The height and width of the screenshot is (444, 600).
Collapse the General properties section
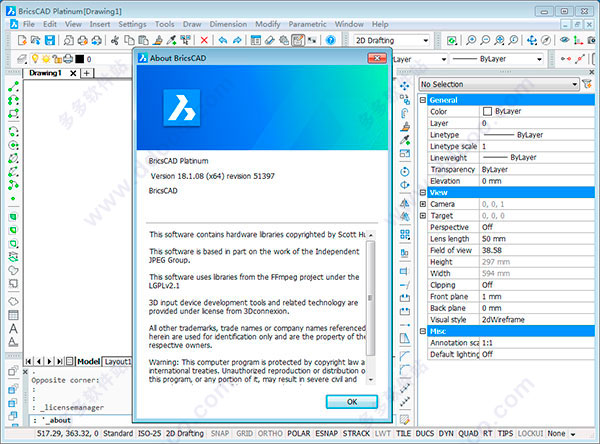tap(423, 100)
